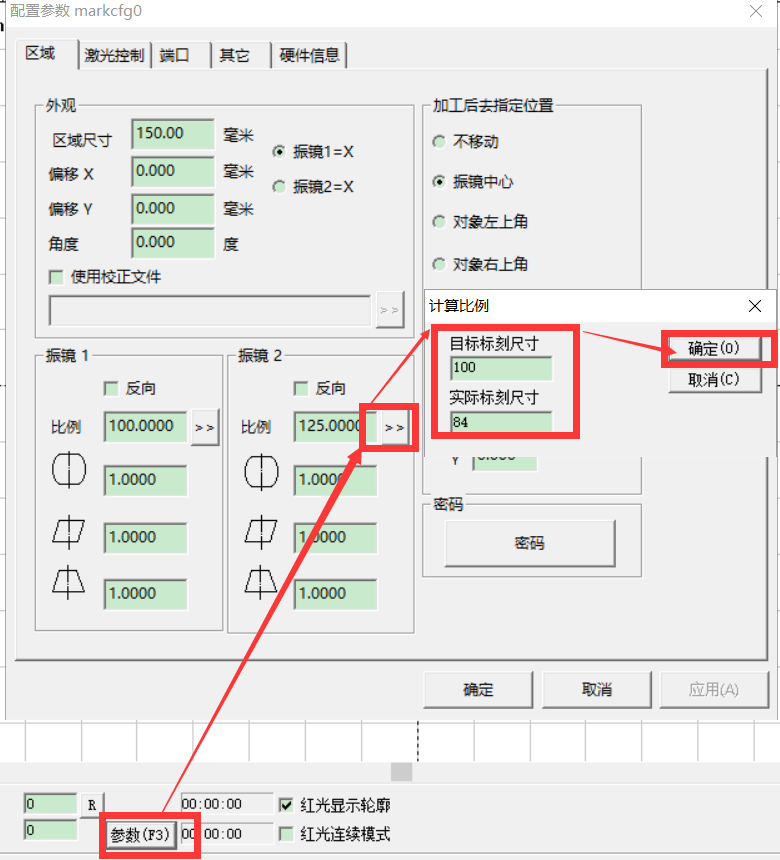
Task: Close the 计算比例 dialog
Action: click(755, 306)
